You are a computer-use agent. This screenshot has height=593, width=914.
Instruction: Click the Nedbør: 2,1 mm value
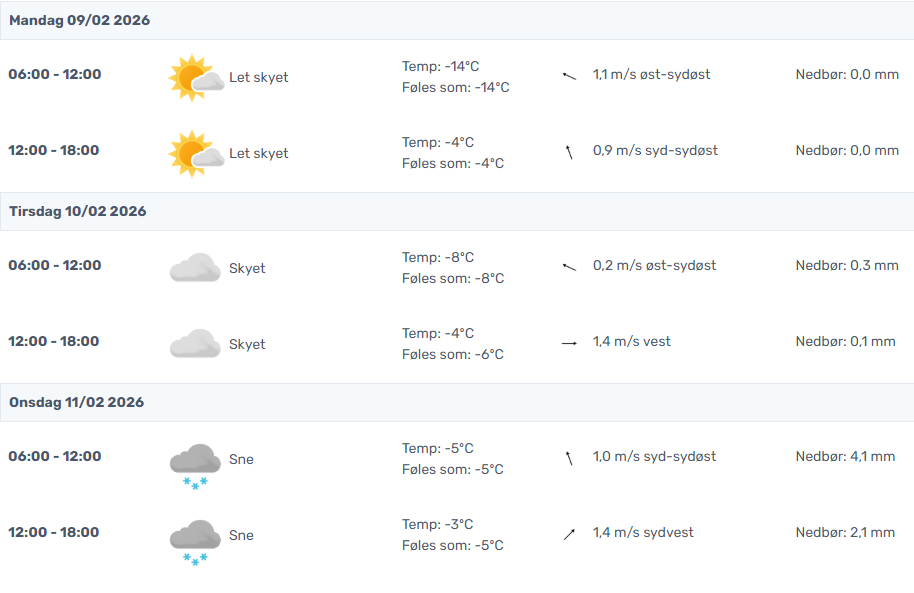click(x=845, y=533)
